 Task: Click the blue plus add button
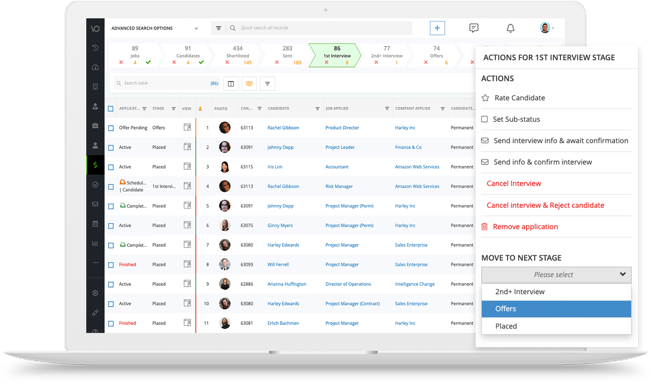[437, 28]
